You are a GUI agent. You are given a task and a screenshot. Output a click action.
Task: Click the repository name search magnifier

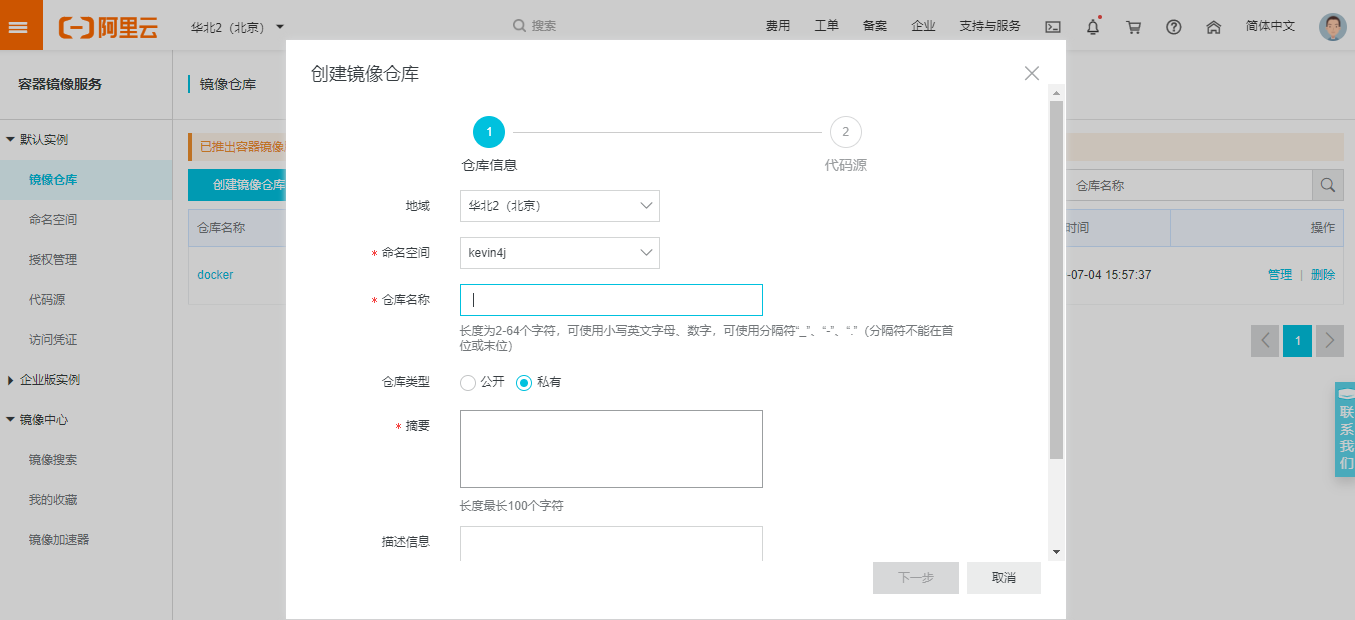(1328, 184)
